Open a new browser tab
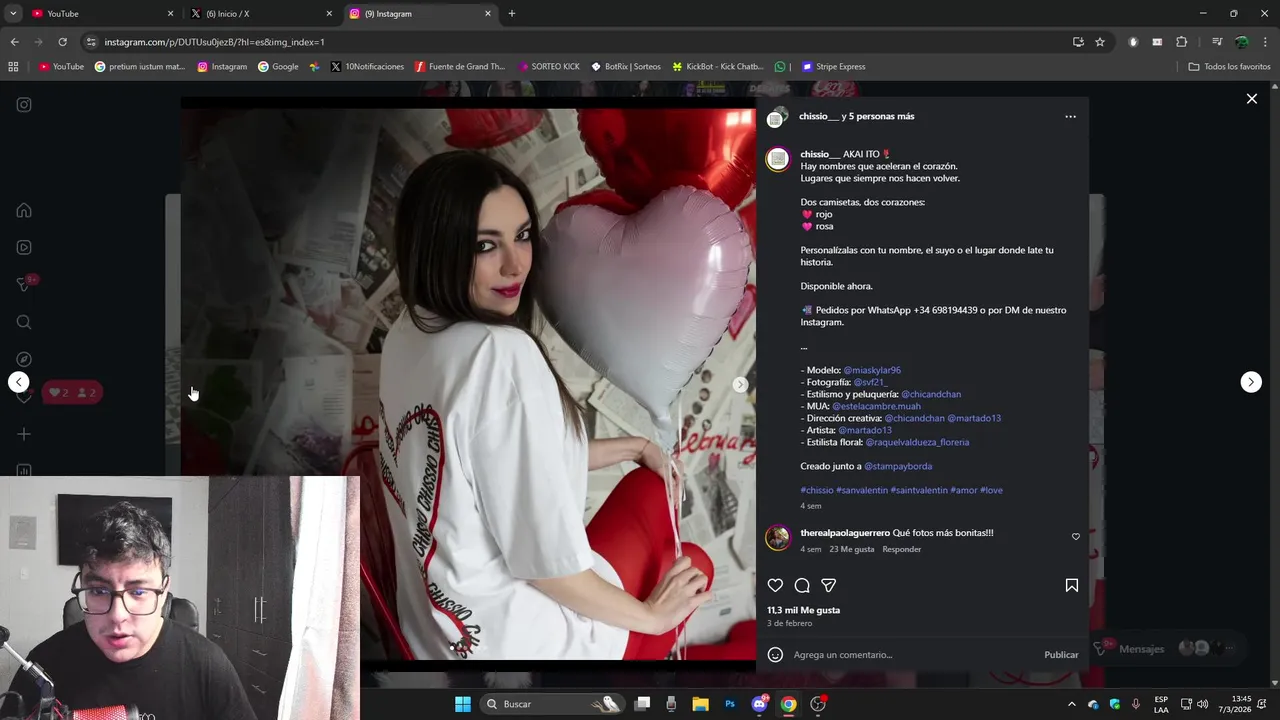The image size is (1280, 720). [512, 14]
